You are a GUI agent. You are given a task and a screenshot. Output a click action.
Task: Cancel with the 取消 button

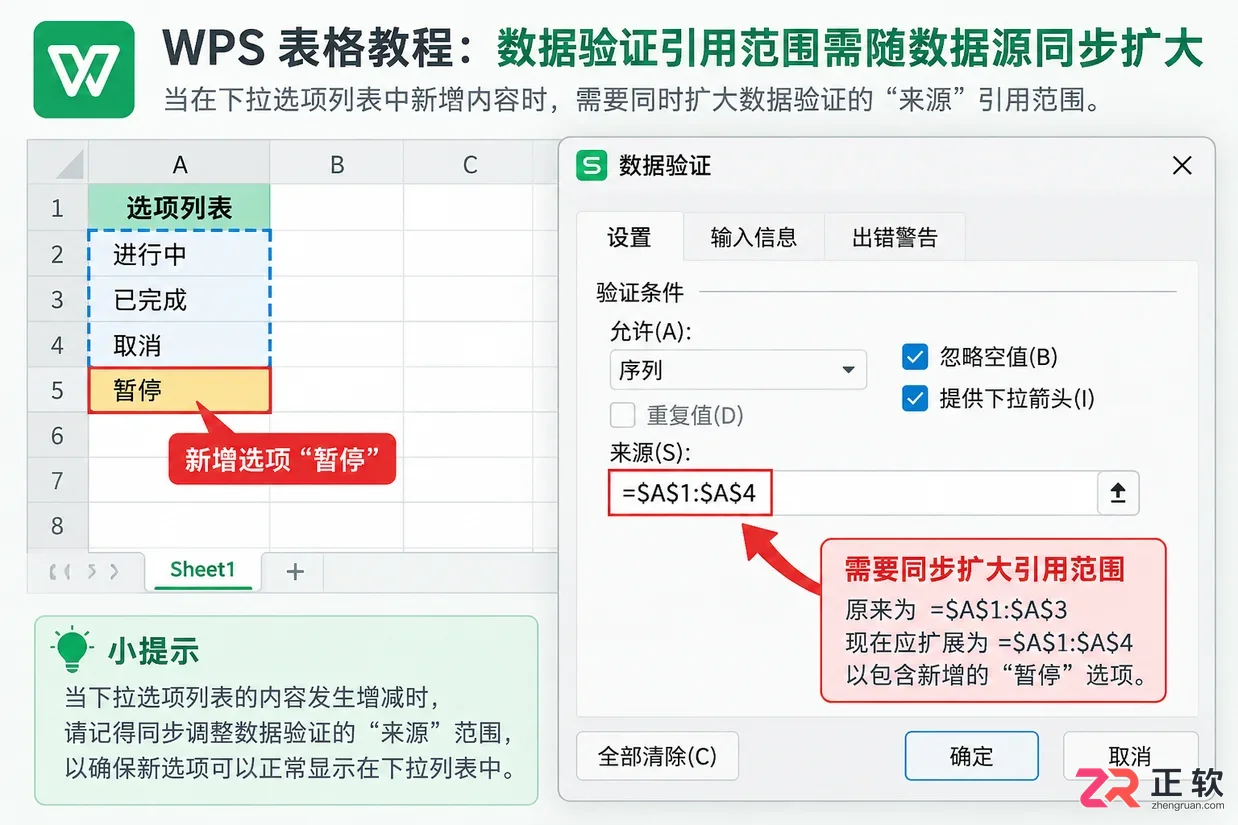(1130, 756)
